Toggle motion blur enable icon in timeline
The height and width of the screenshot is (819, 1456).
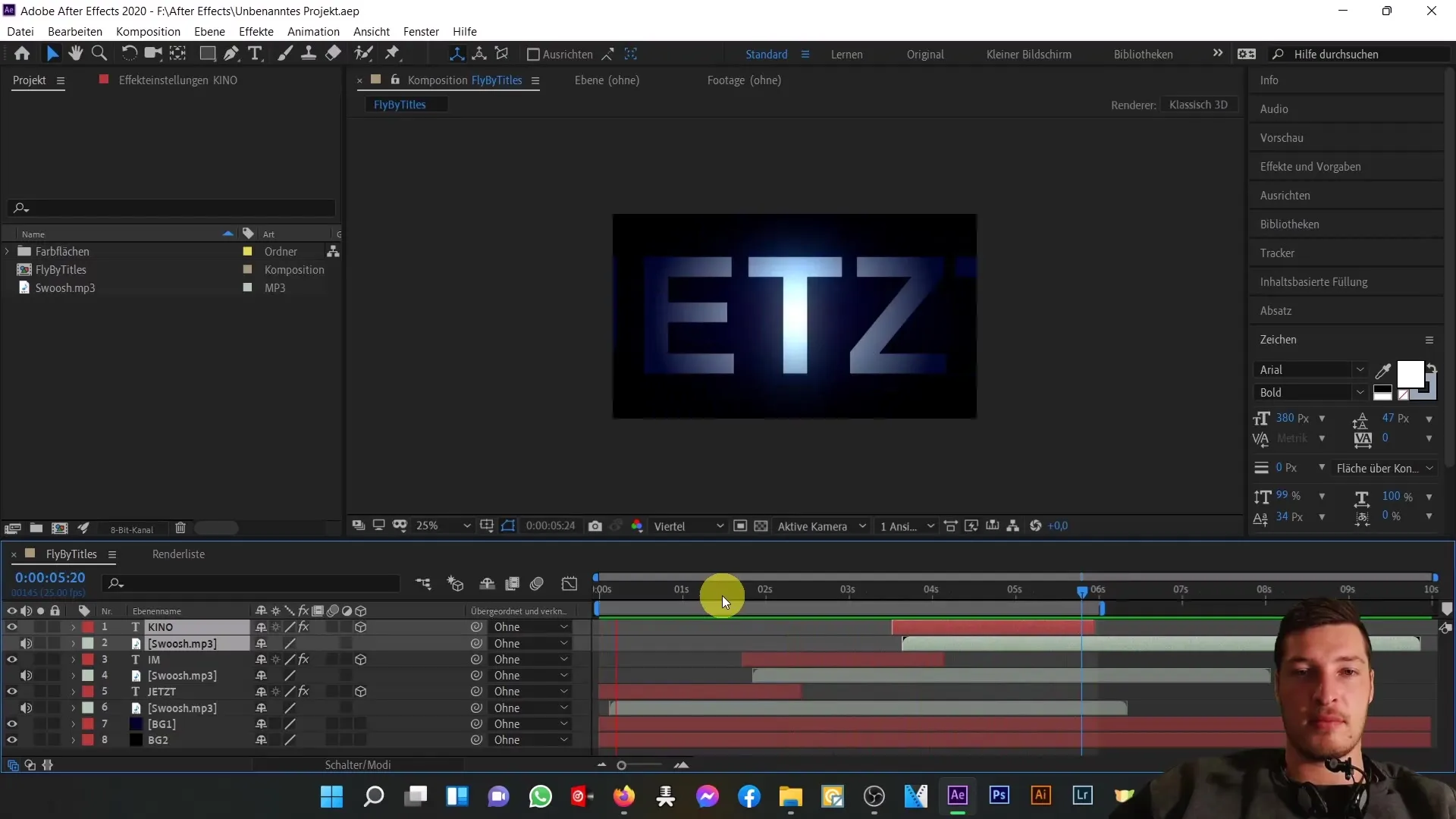click(x=537, y=583)
